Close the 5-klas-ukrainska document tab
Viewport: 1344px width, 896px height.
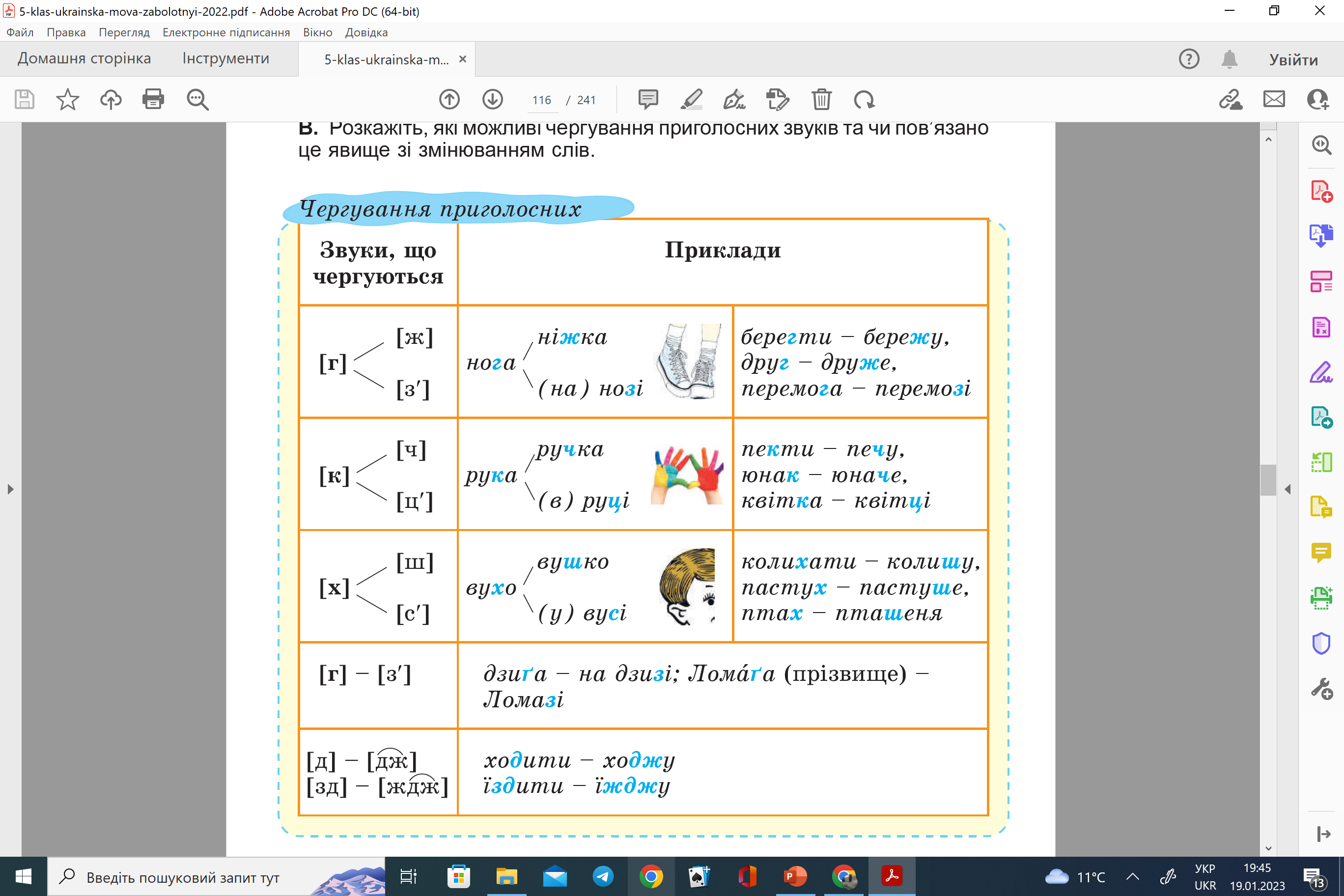pos(463,59)
